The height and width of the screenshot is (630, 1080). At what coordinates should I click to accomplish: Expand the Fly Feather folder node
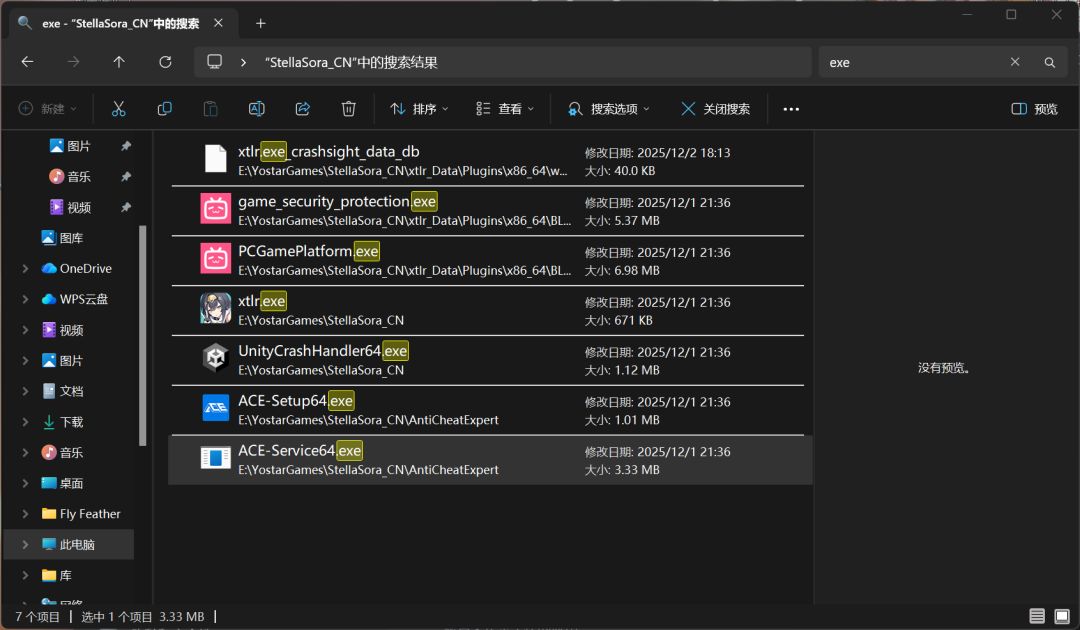25,514
